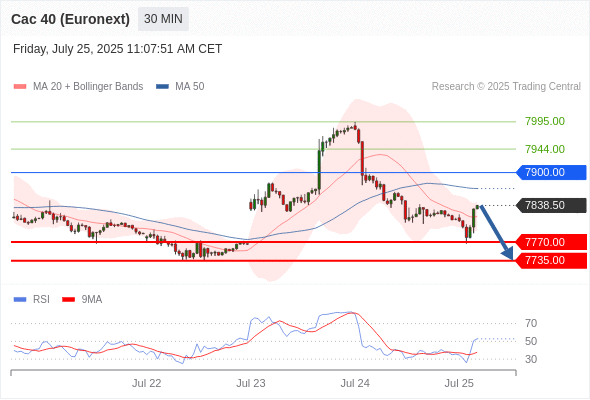This screenshot has width=590, height=400.
Task: Toggle the MA 20 + Bollinger Bands legend label
Action: point(88,87)
